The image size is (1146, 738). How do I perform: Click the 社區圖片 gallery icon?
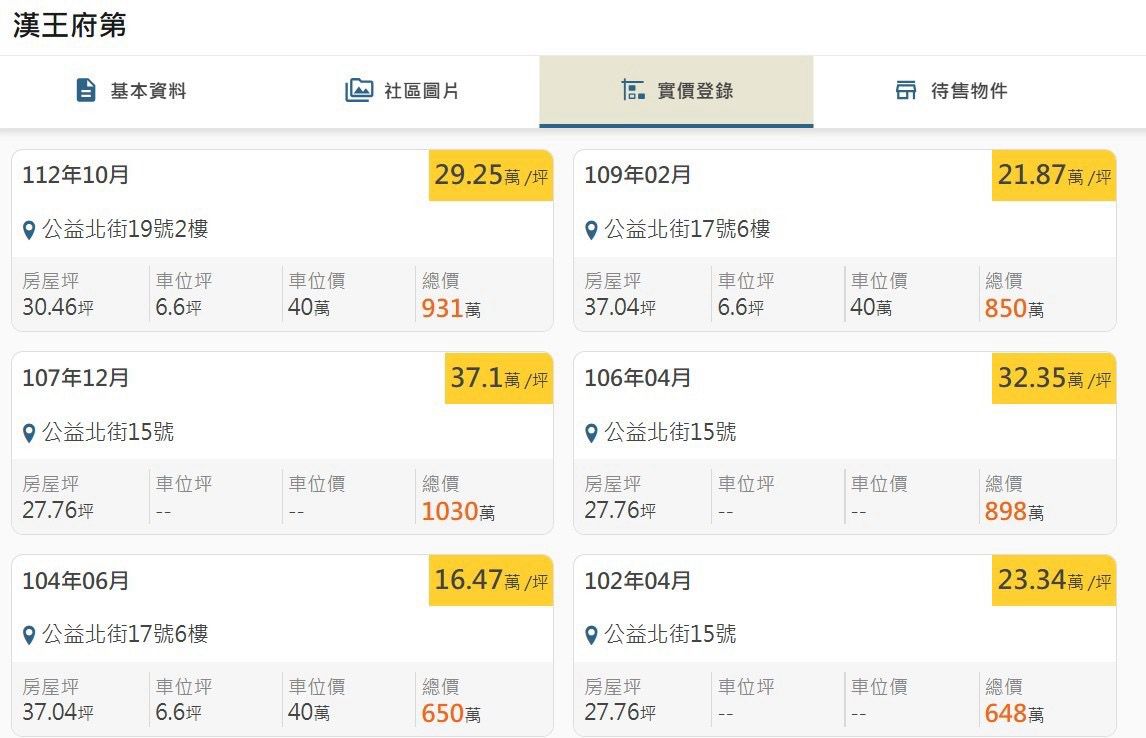(x=358, y=90)
